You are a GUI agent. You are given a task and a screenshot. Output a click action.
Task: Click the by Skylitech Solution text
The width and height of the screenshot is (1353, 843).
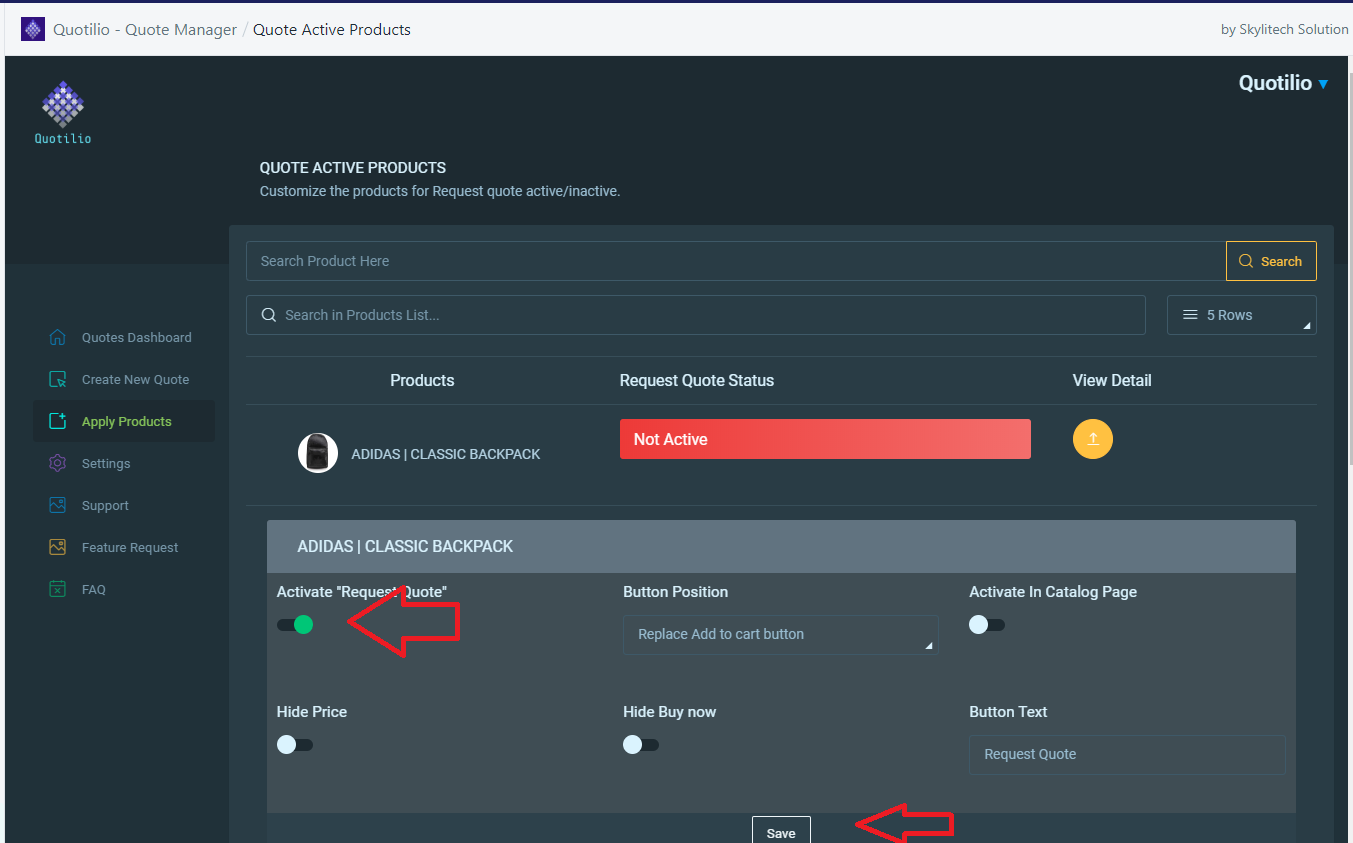click(1285, 29)
